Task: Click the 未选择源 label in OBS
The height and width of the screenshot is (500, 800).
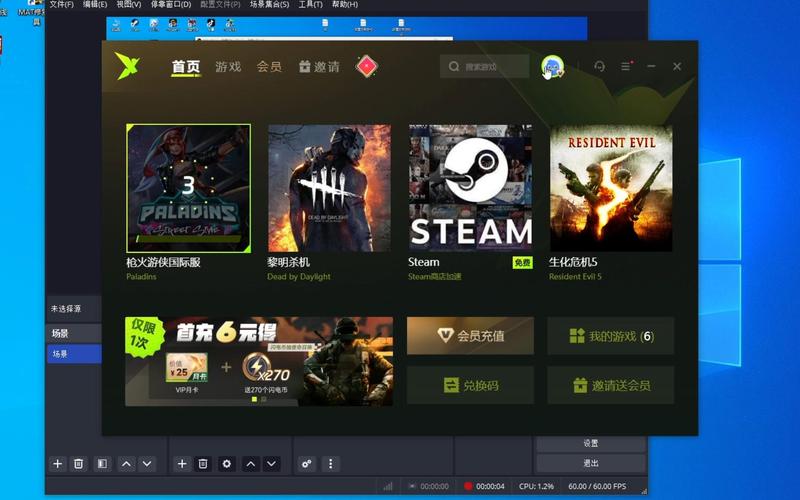Action: pos(66,309)
